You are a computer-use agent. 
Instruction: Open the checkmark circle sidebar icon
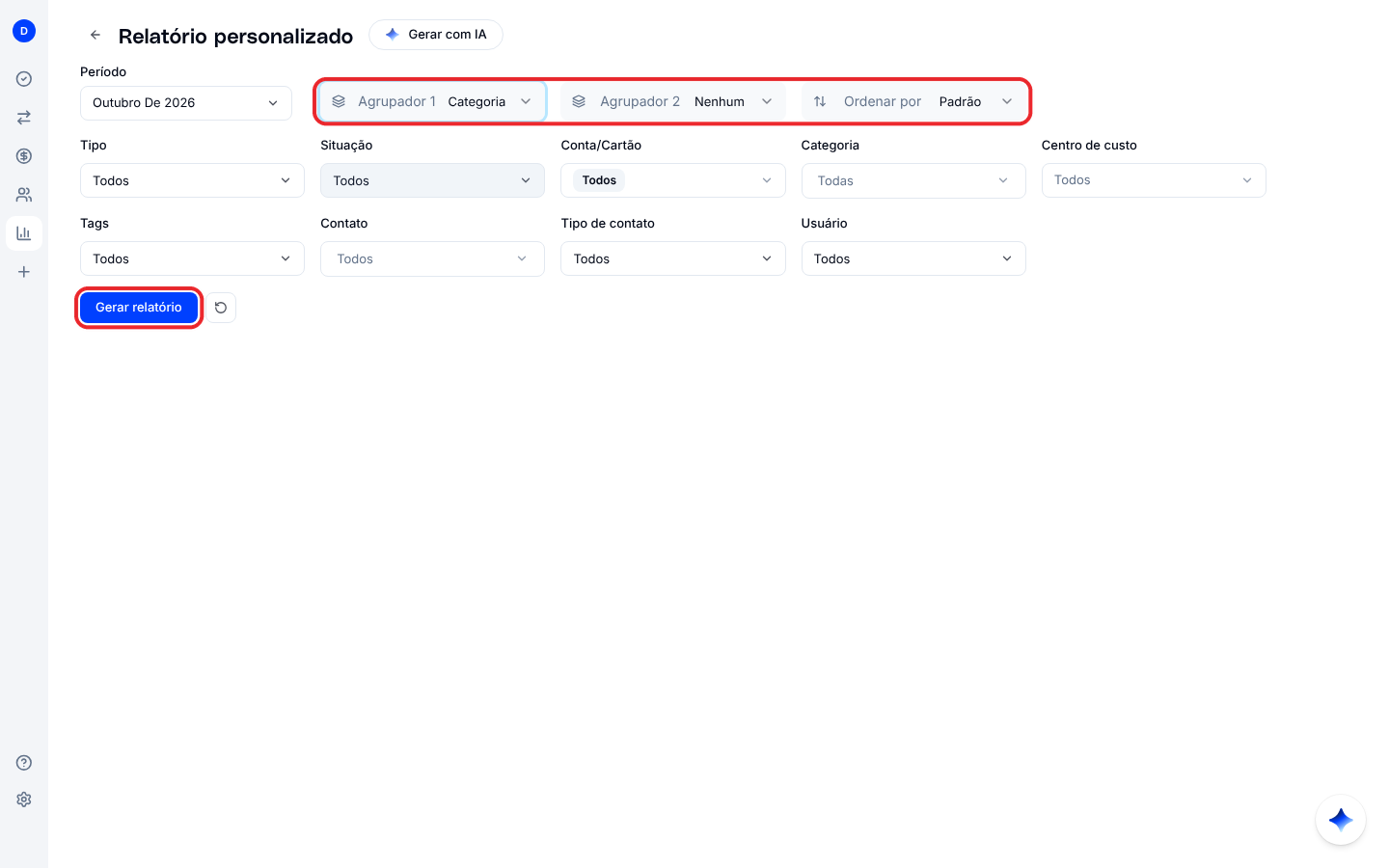coord(24,79)
